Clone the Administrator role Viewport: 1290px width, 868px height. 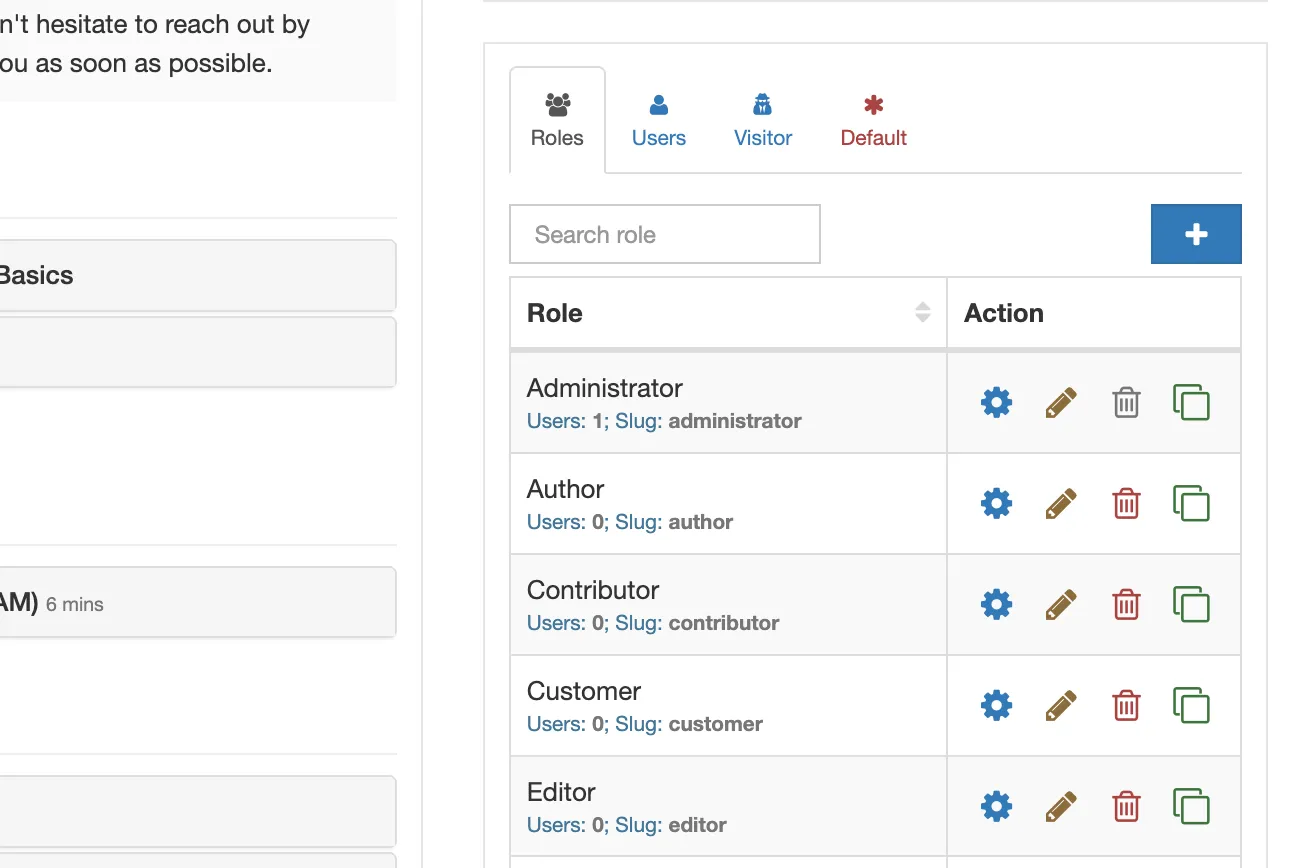pos(1191,403)
